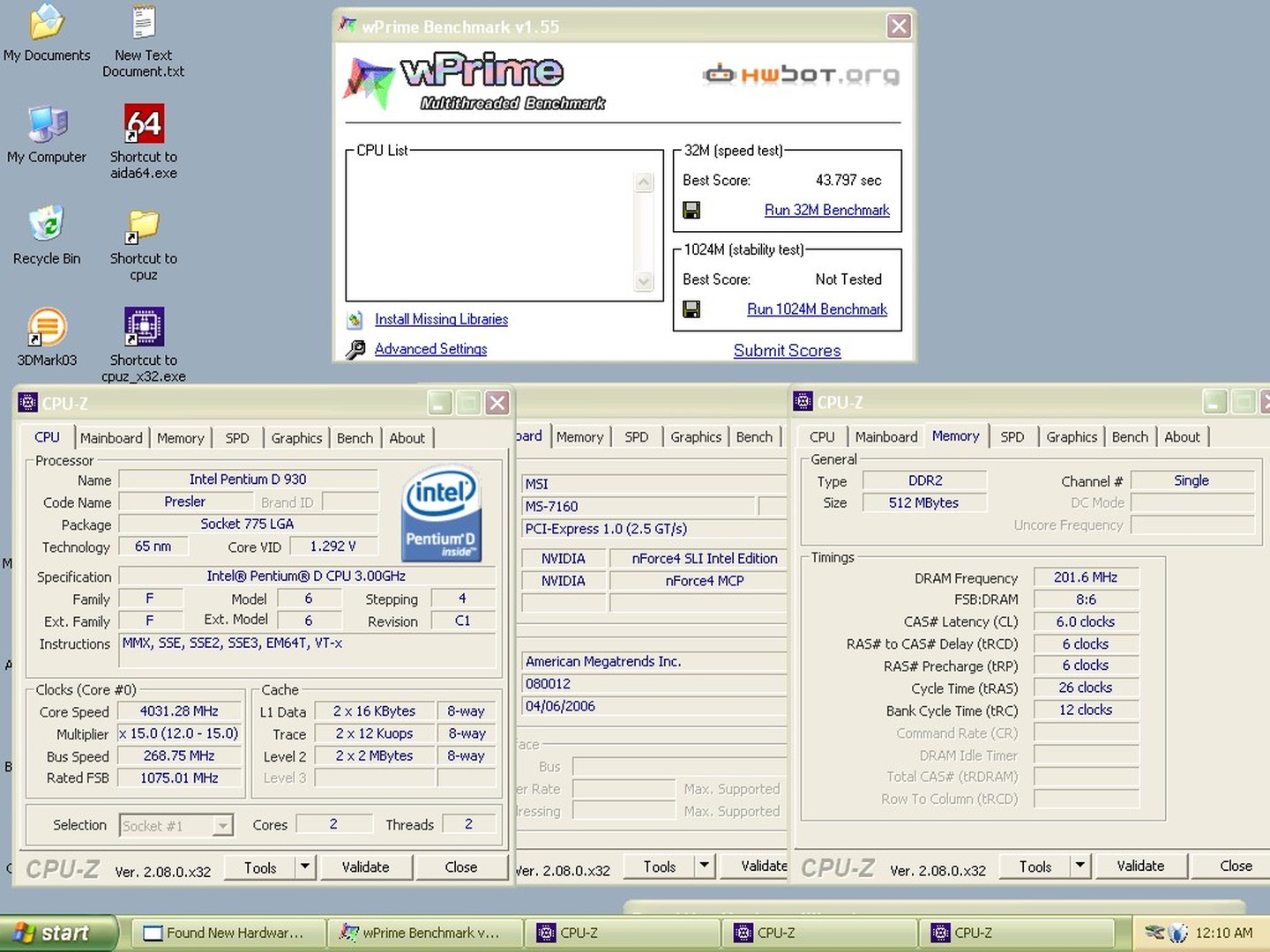Click CPU List scroll up arrow
The height and width of the screenshot is (952, 1270).
pos(644,182)
